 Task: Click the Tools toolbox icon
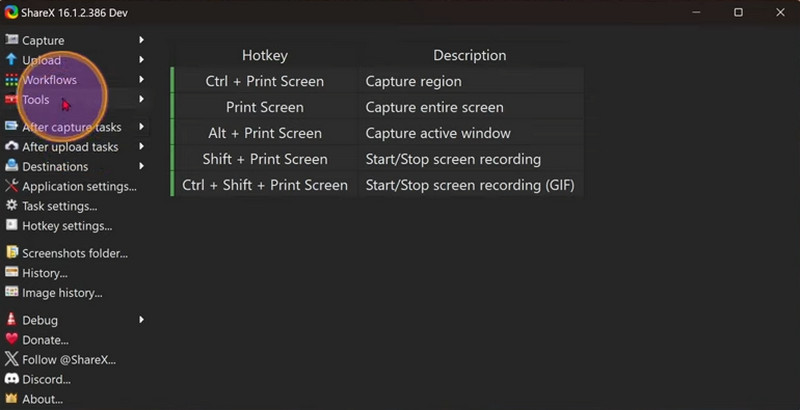coord(12,100)
